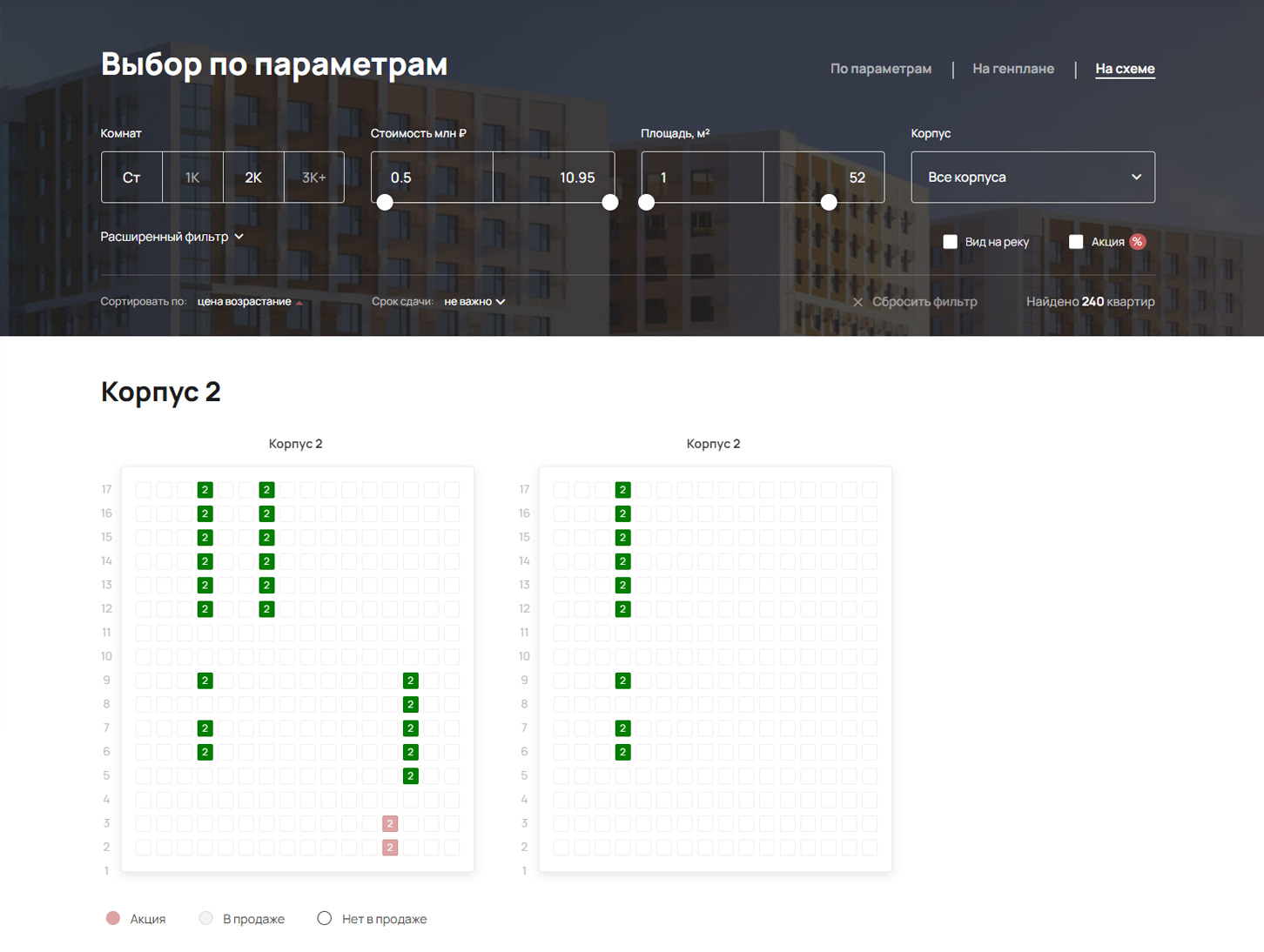The width and height of the screenshot is (1264, 952).
Task: Click the maximum price field 10.95
Action: 554,178
